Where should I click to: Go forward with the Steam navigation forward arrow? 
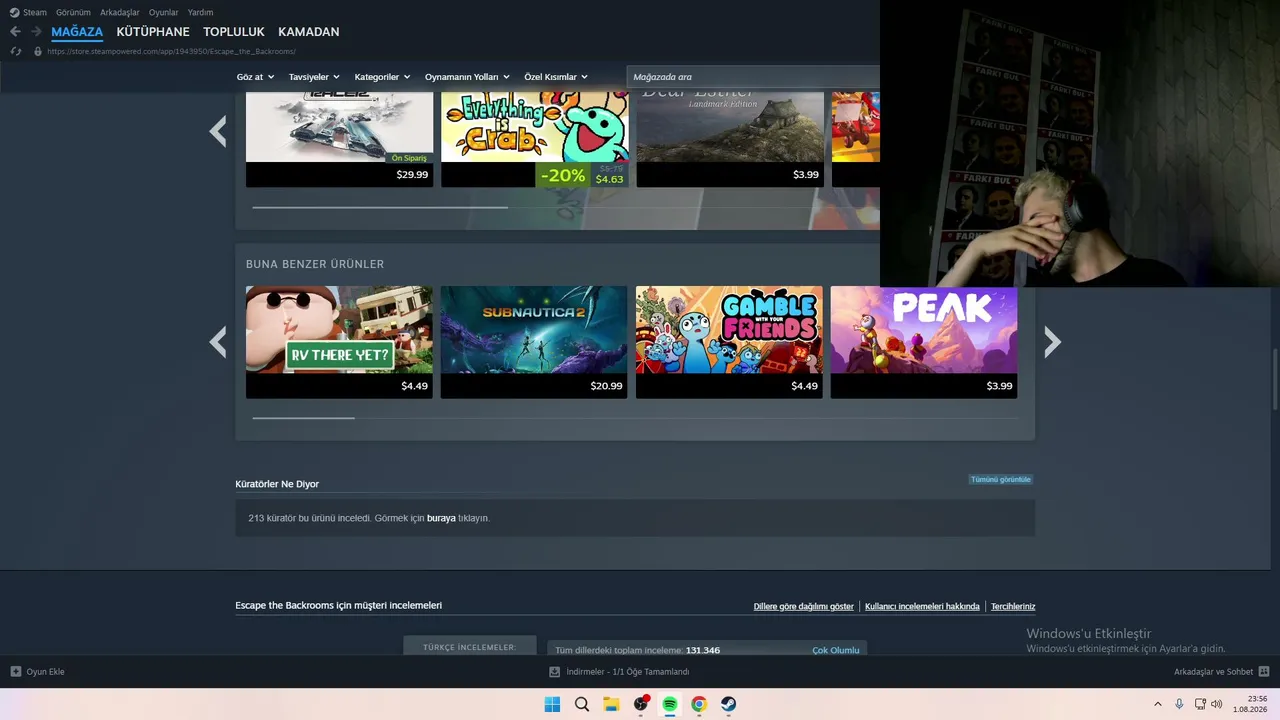pos(36,32)
